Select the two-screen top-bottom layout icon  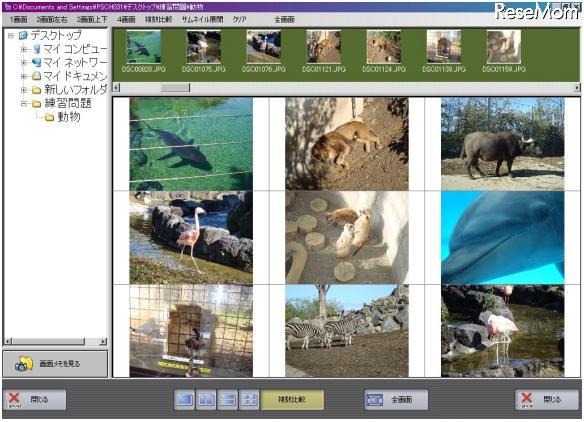pos(228,400)
